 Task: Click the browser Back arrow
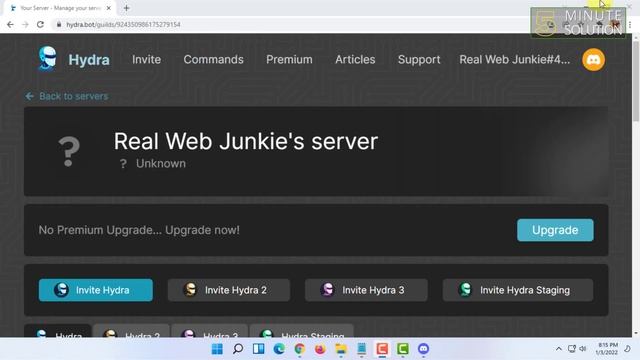point(10,24)
